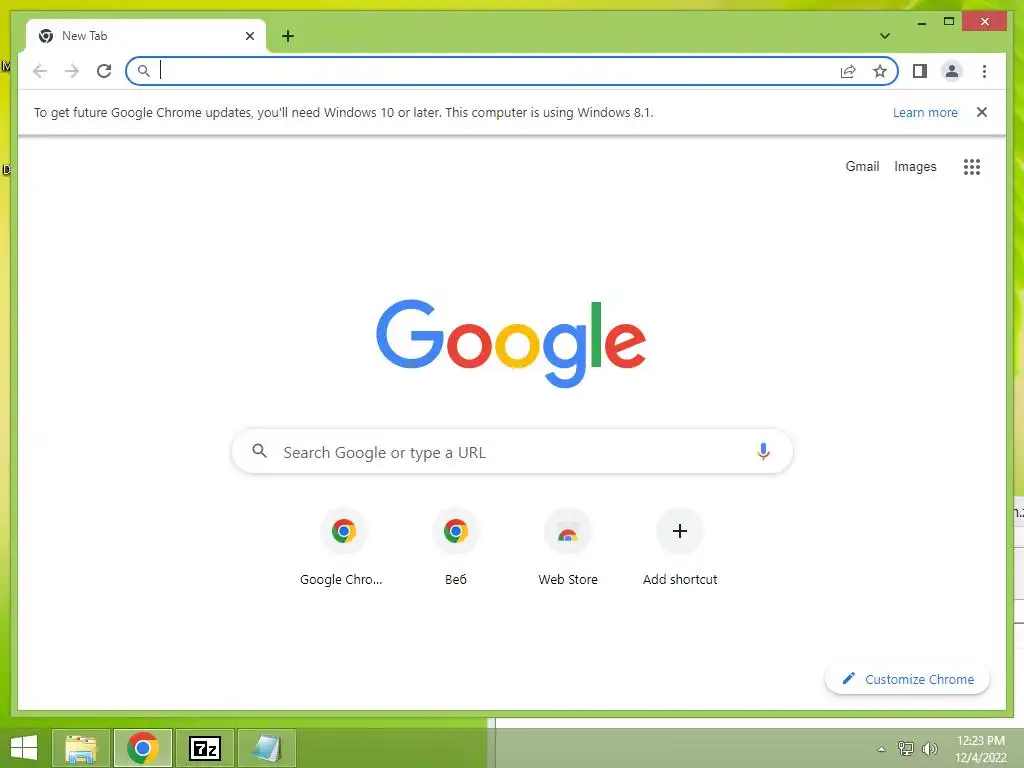
Task: Go back with the back arrow
Action: (40, 71)
